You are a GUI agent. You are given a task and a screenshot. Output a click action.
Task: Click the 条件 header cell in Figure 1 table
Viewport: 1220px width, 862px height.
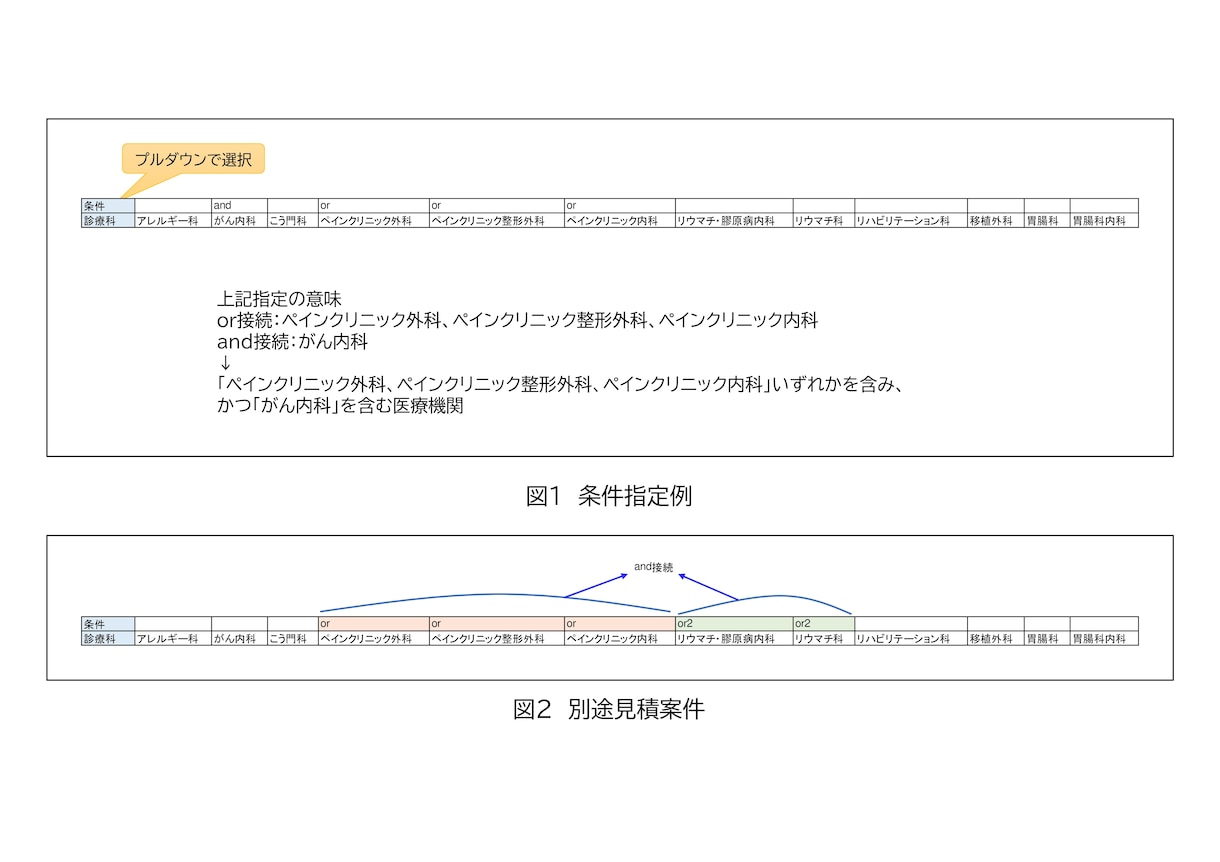(x=108, y=206)
